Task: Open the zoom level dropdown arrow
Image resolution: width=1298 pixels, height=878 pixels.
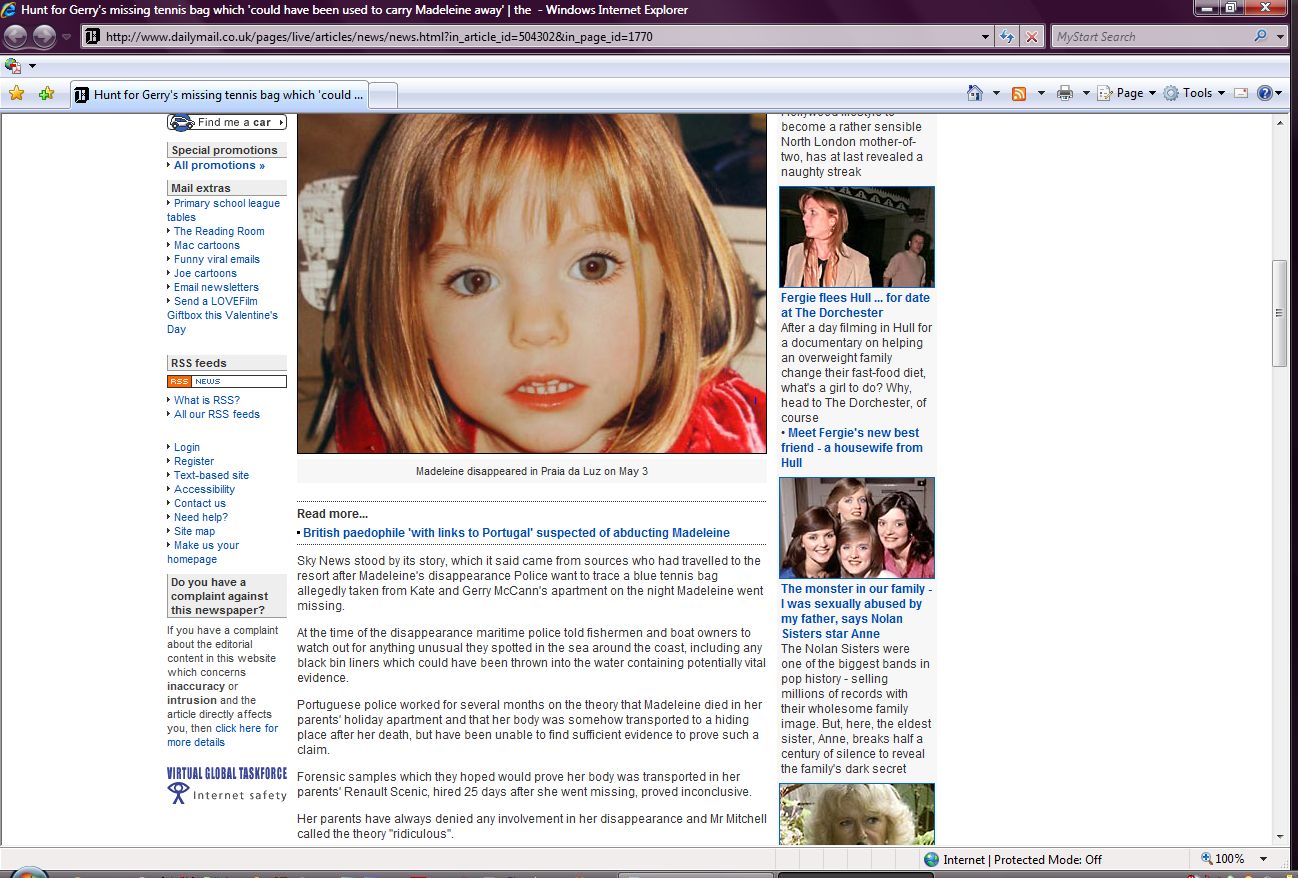Action: (x=1264, y=859)
